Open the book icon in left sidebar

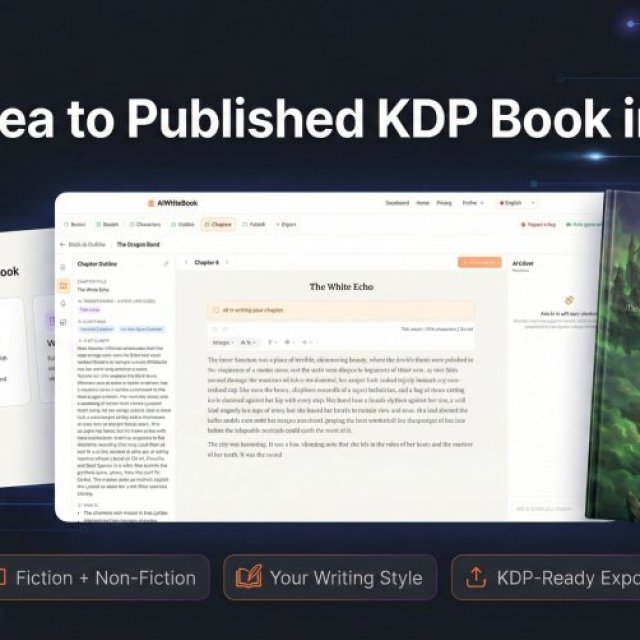click(x=64, y=285)
